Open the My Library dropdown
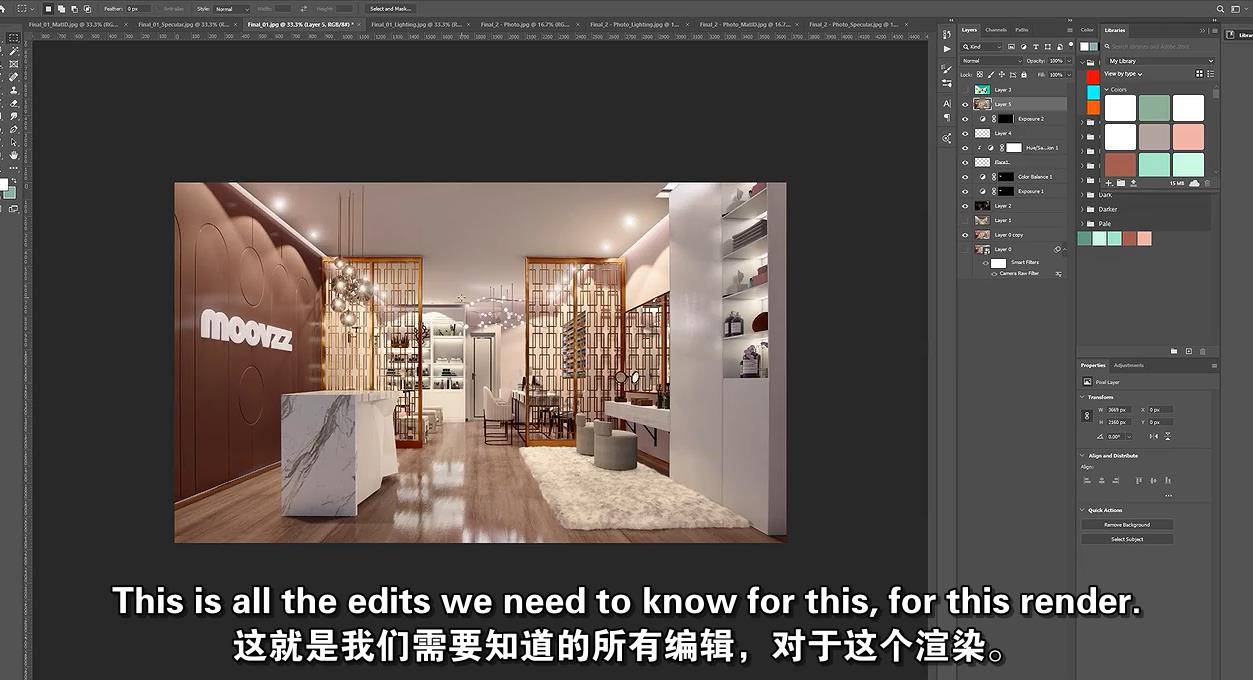The width and height of the screenshot is (1253, 680). (x=1160, y=61)
